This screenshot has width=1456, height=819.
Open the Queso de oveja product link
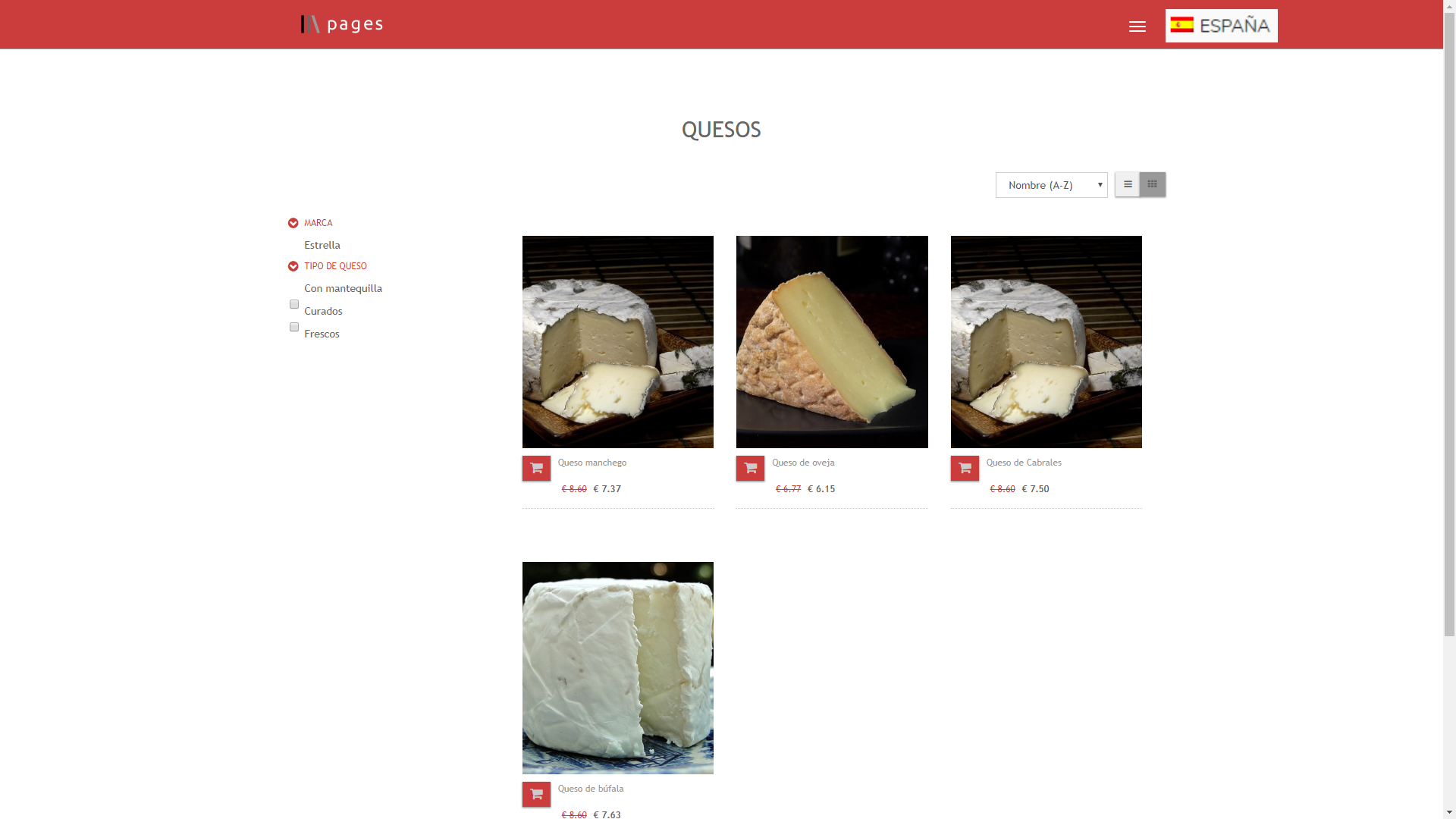tap(803, 463)
